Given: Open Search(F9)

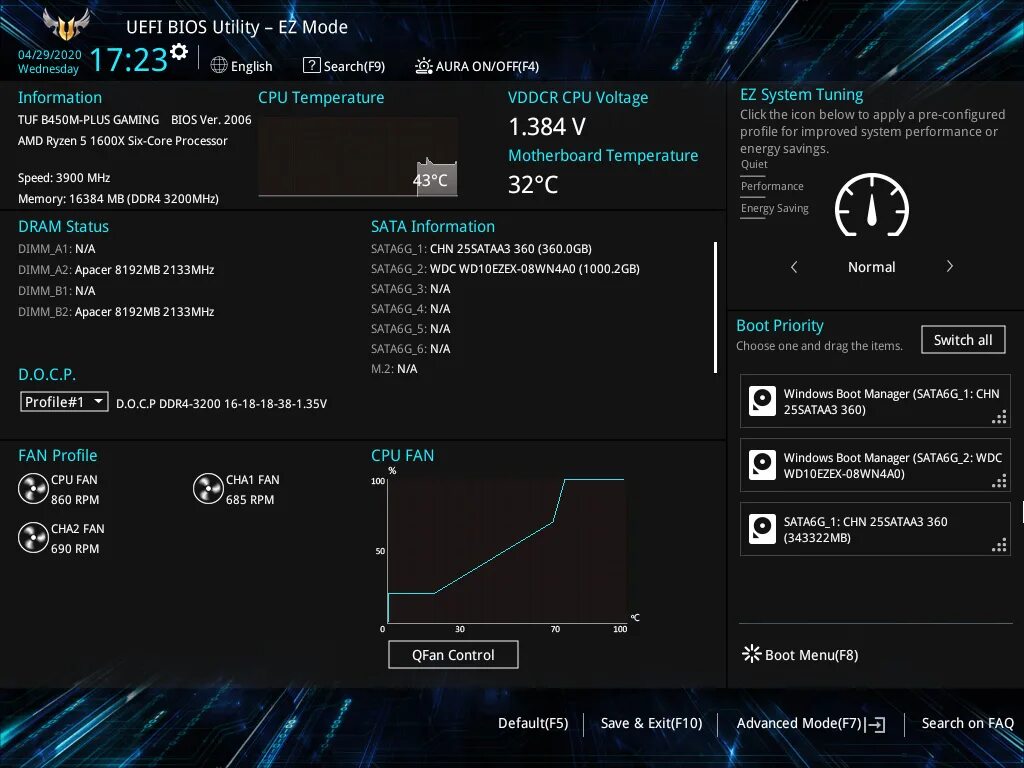Looking at the screenshot, I should 354,66.
